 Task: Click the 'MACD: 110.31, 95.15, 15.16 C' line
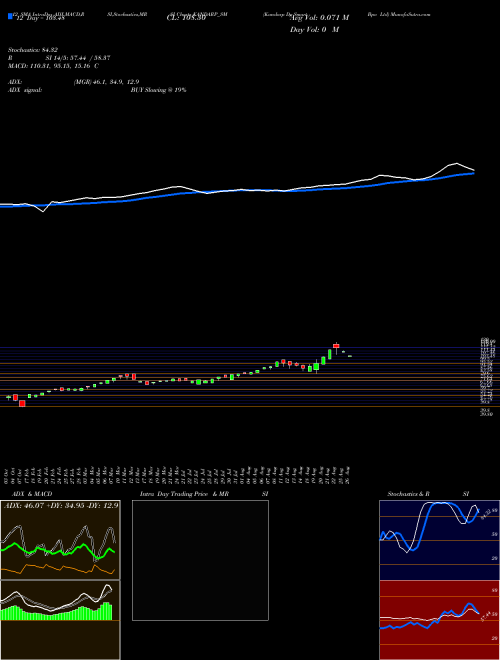(x=53, y=66)
